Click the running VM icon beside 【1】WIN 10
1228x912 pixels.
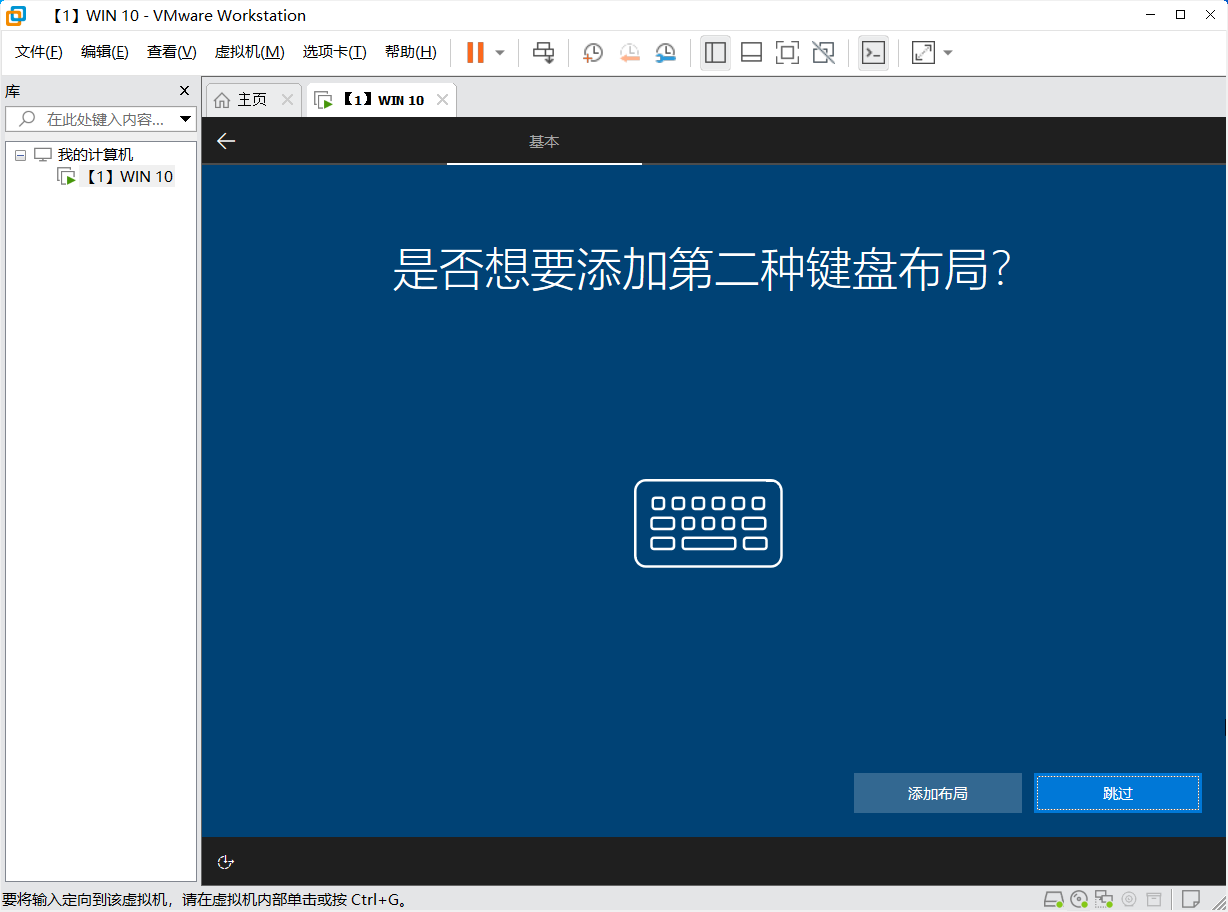pyautogui.click(x=67, y=177)
